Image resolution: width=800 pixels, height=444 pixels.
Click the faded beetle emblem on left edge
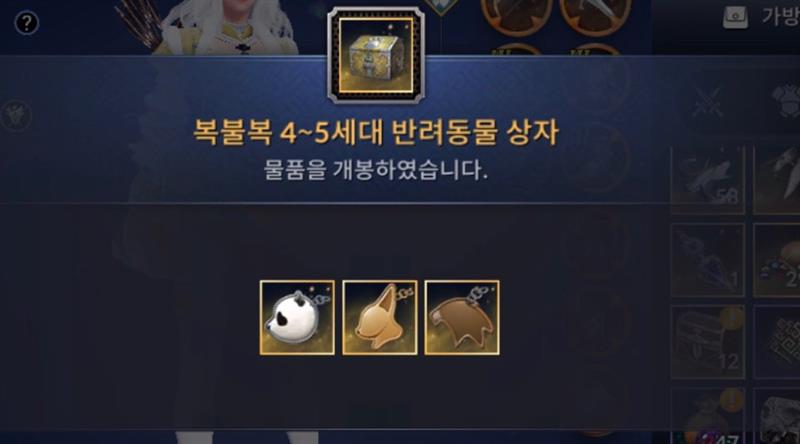tap(16, 115)
